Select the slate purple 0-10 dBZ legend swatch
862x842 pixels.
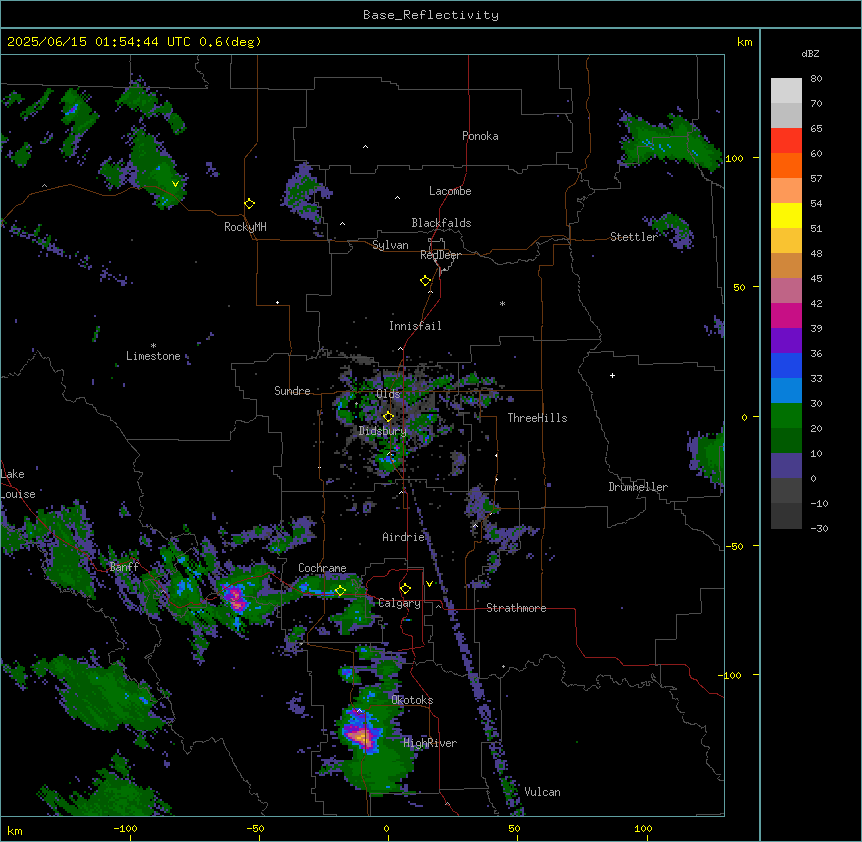click(x=786, y=466)
